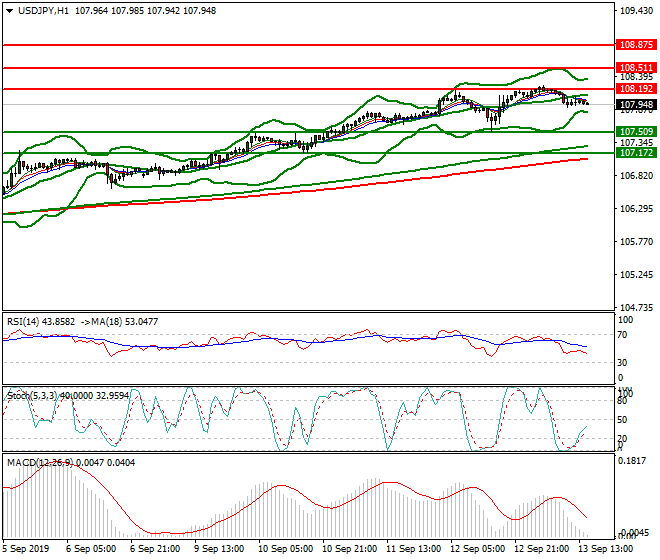Image resolution: width=660 pixels, height=560 pixels.
Task: Select the 107.172 green support level label
Action: click(636, 152)
